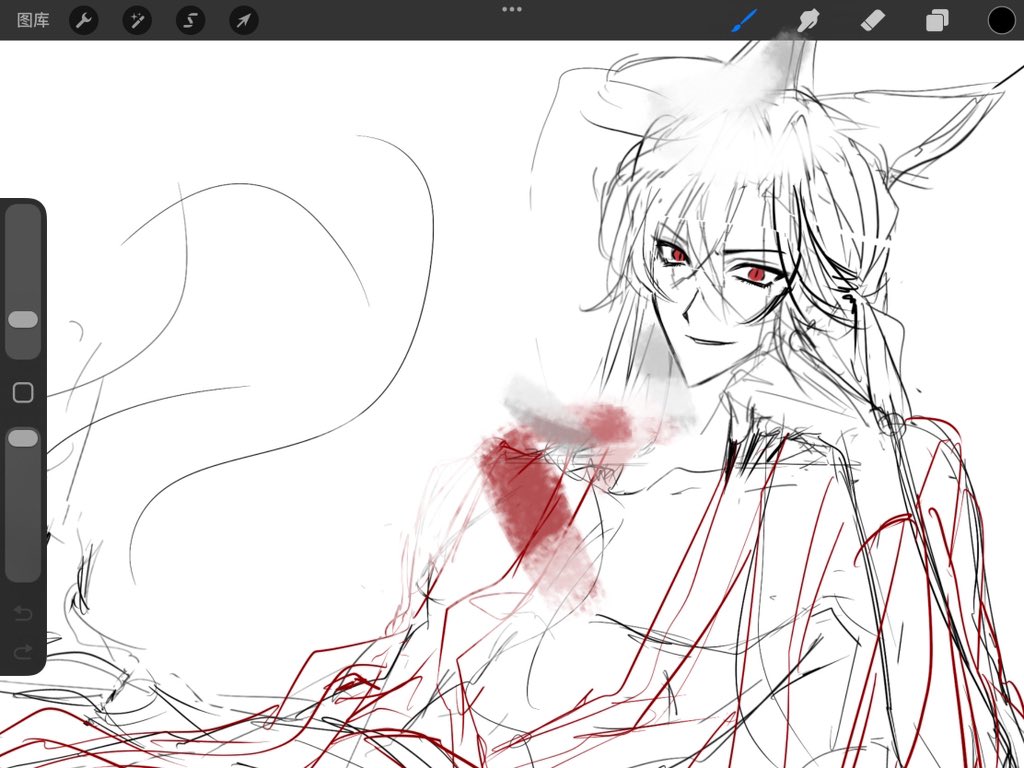
Task: Activate the Transform arrow tool
Action: pyautogui.click(x=244, y=20)
